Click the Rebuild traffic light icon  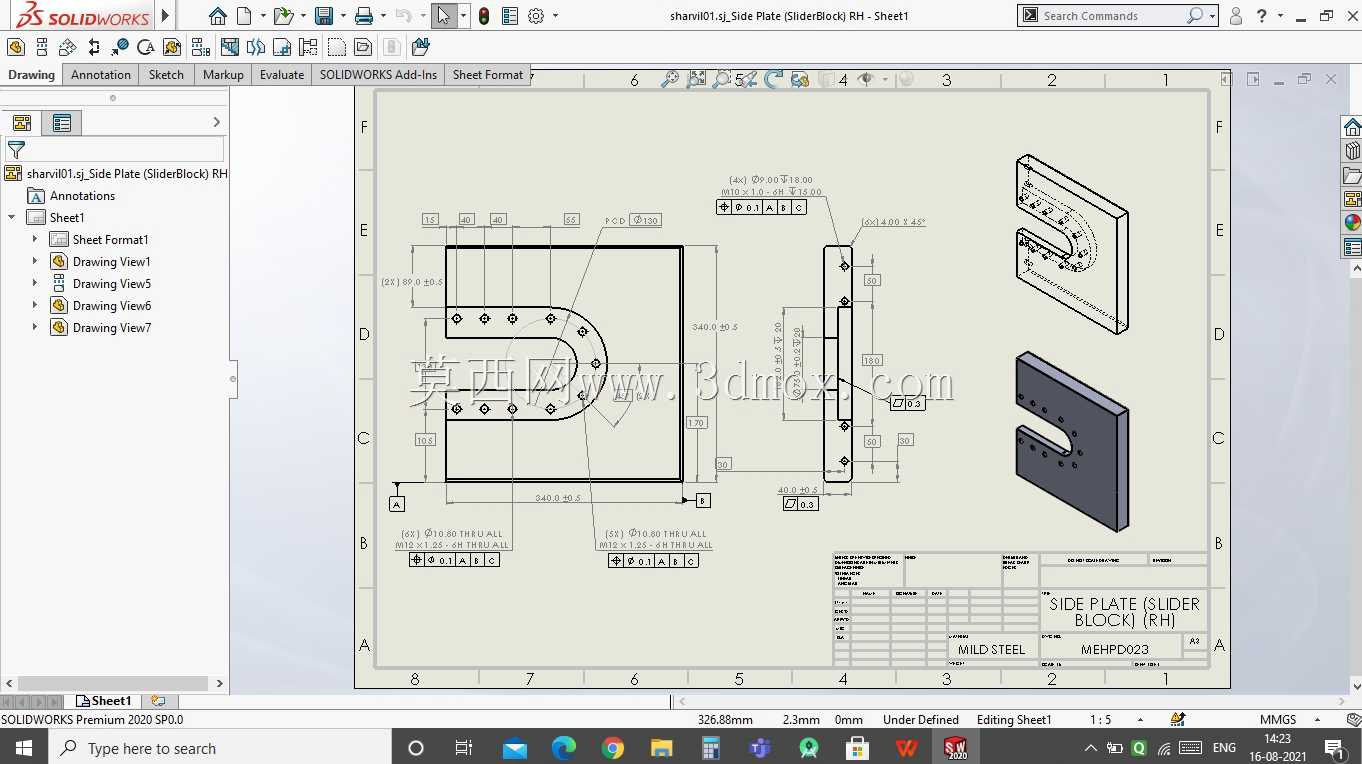(x=484, y=16)
